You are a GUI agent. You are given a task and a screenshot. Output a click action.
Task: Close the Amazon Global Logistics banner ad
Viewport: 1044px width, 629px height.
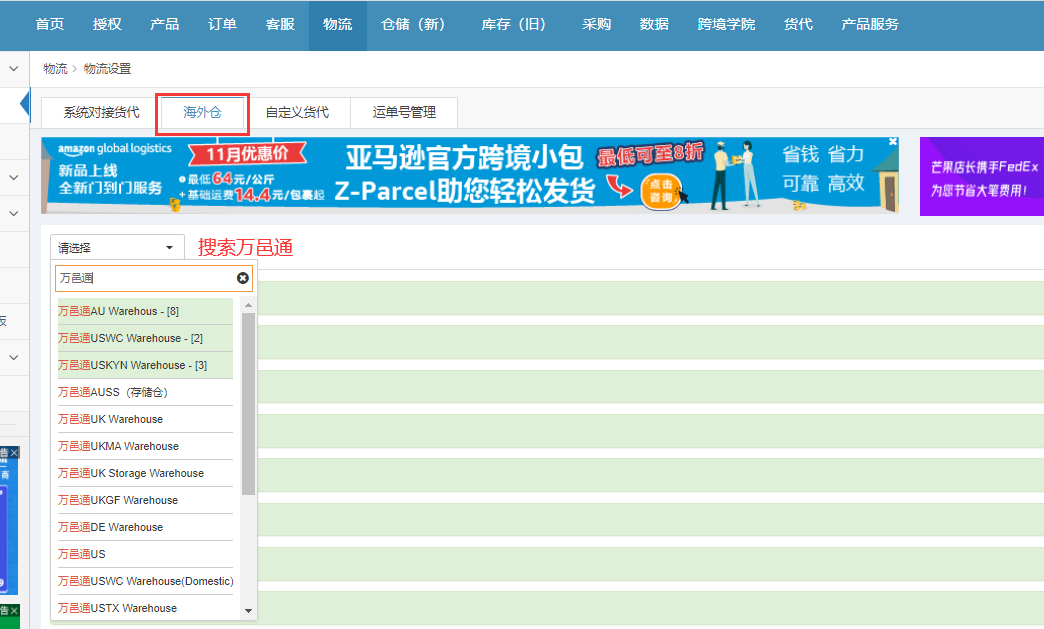[x=893, y=142]
